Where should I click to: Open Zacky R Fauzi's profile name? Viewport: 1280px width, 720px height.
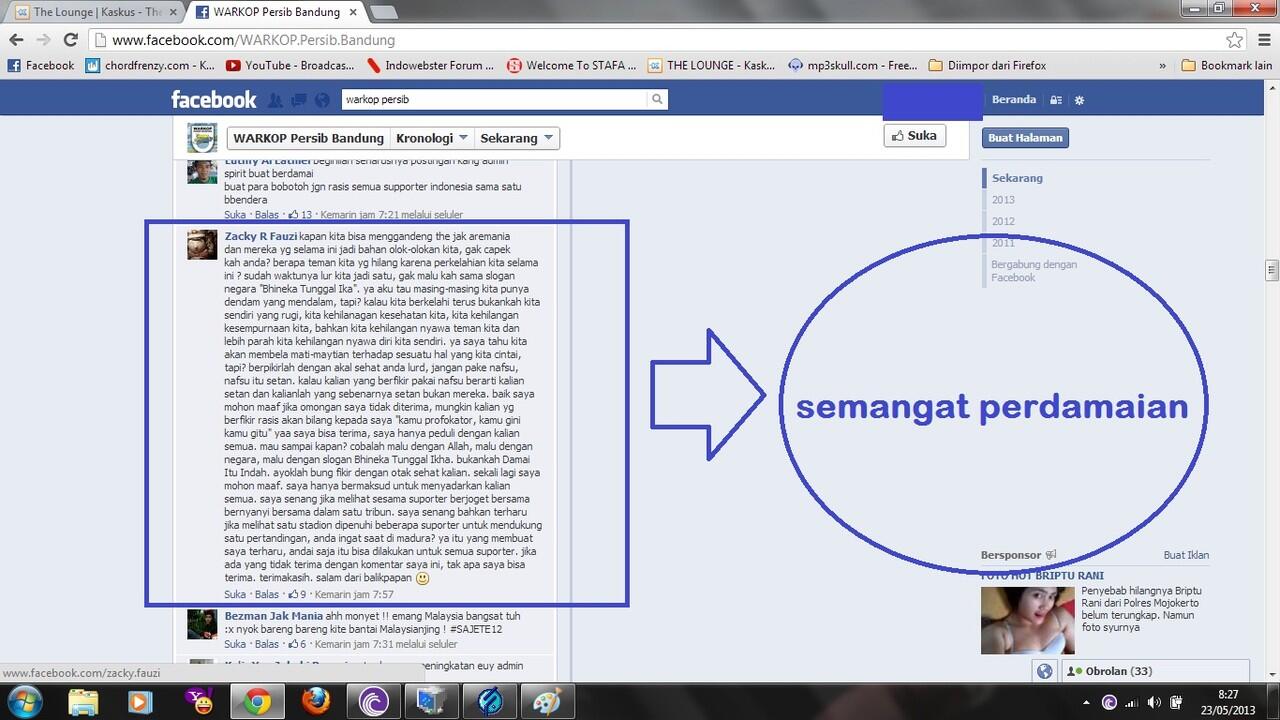pos(260,236)
